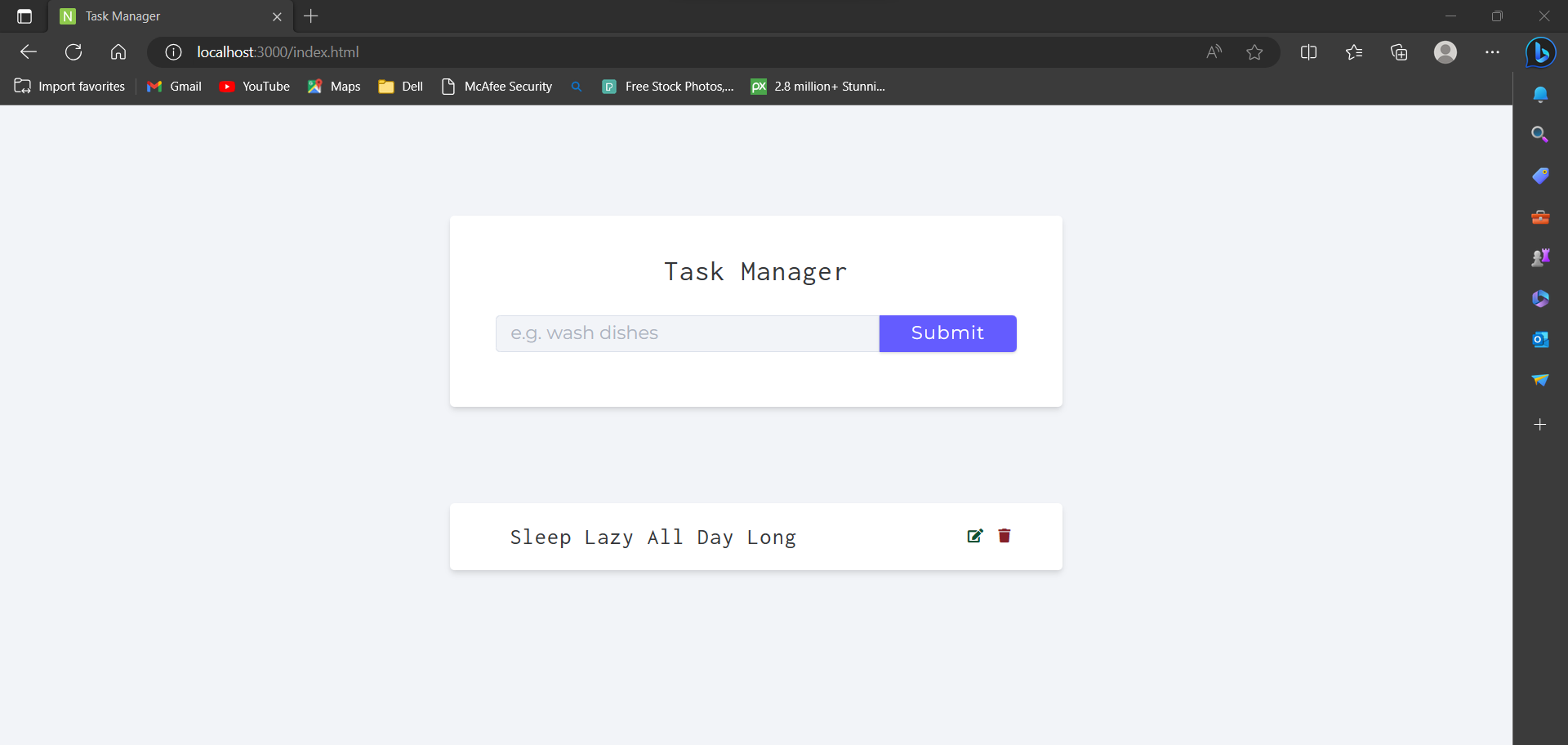Open the Dell bookmarks folder
Screen dimensions: 1568x745
coord(401,87)
